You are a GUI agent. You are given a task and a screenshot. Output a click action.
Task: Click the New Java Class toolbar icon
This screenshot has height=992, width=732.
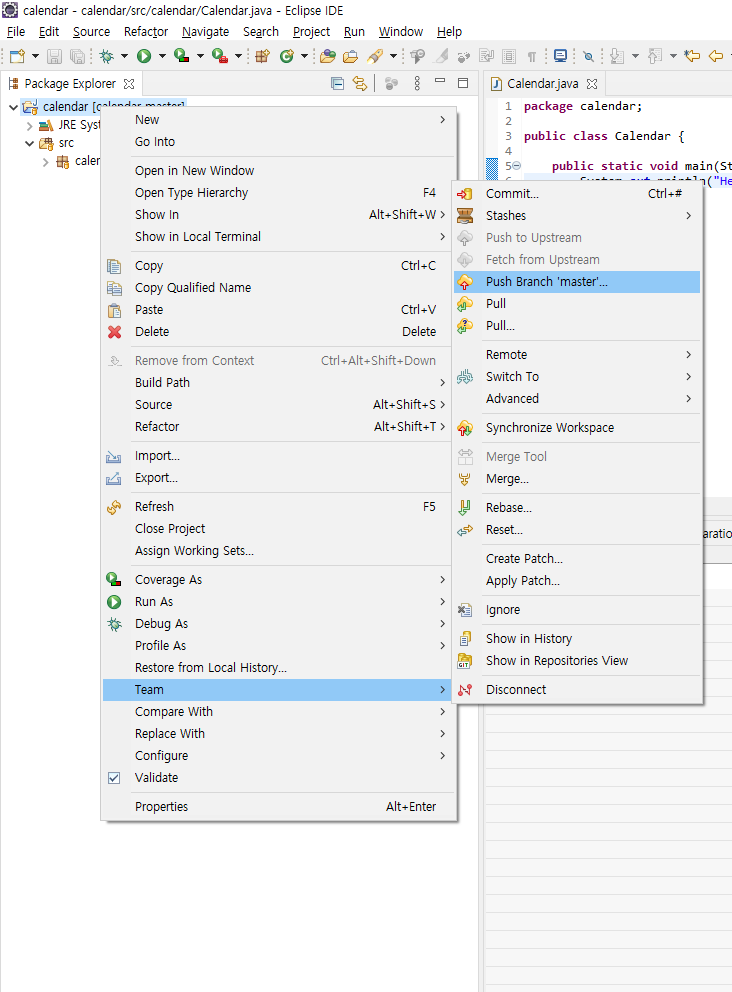click(287, 56)
